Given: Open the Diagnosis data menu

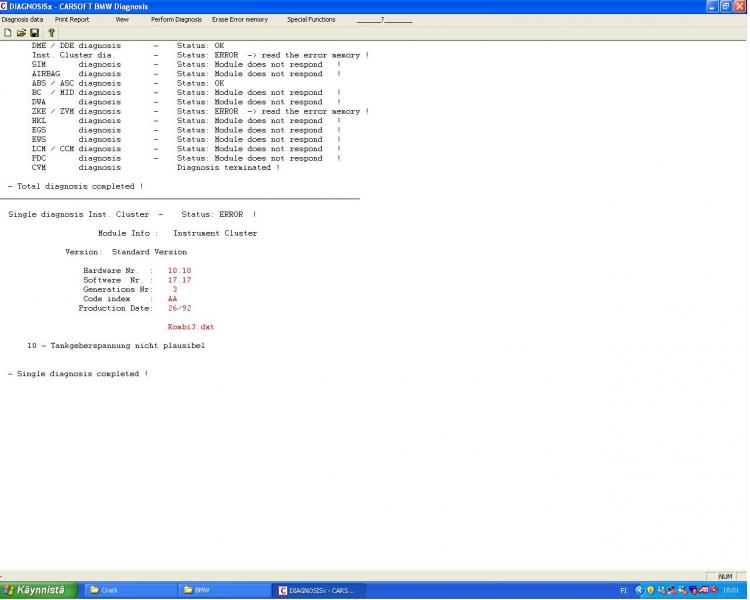Looking at the screenshot, I should tap(22, 19).
